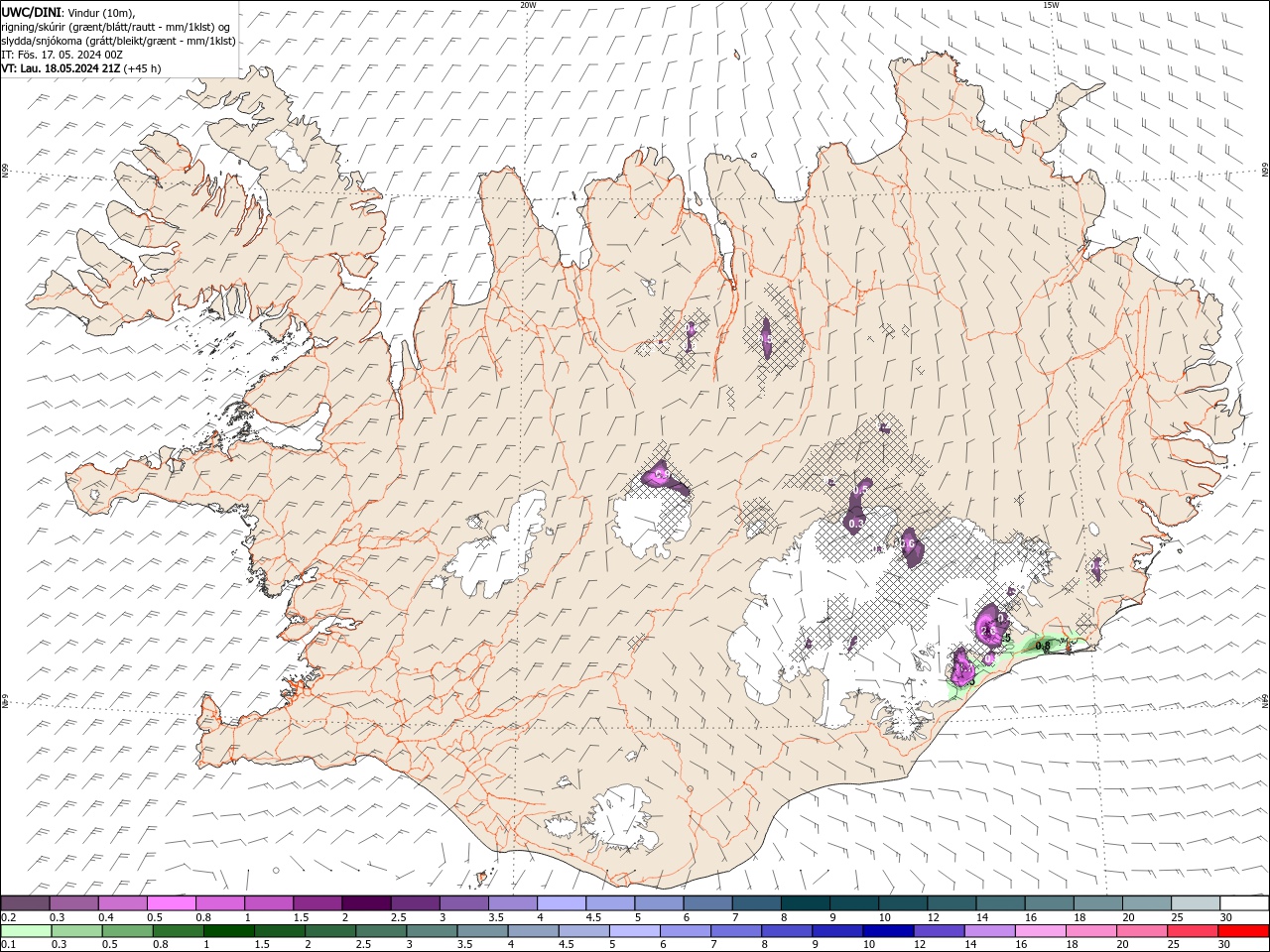Click the snow scale swatch starting at 3
1270x952 pixels.
click(x=464, y=903)
